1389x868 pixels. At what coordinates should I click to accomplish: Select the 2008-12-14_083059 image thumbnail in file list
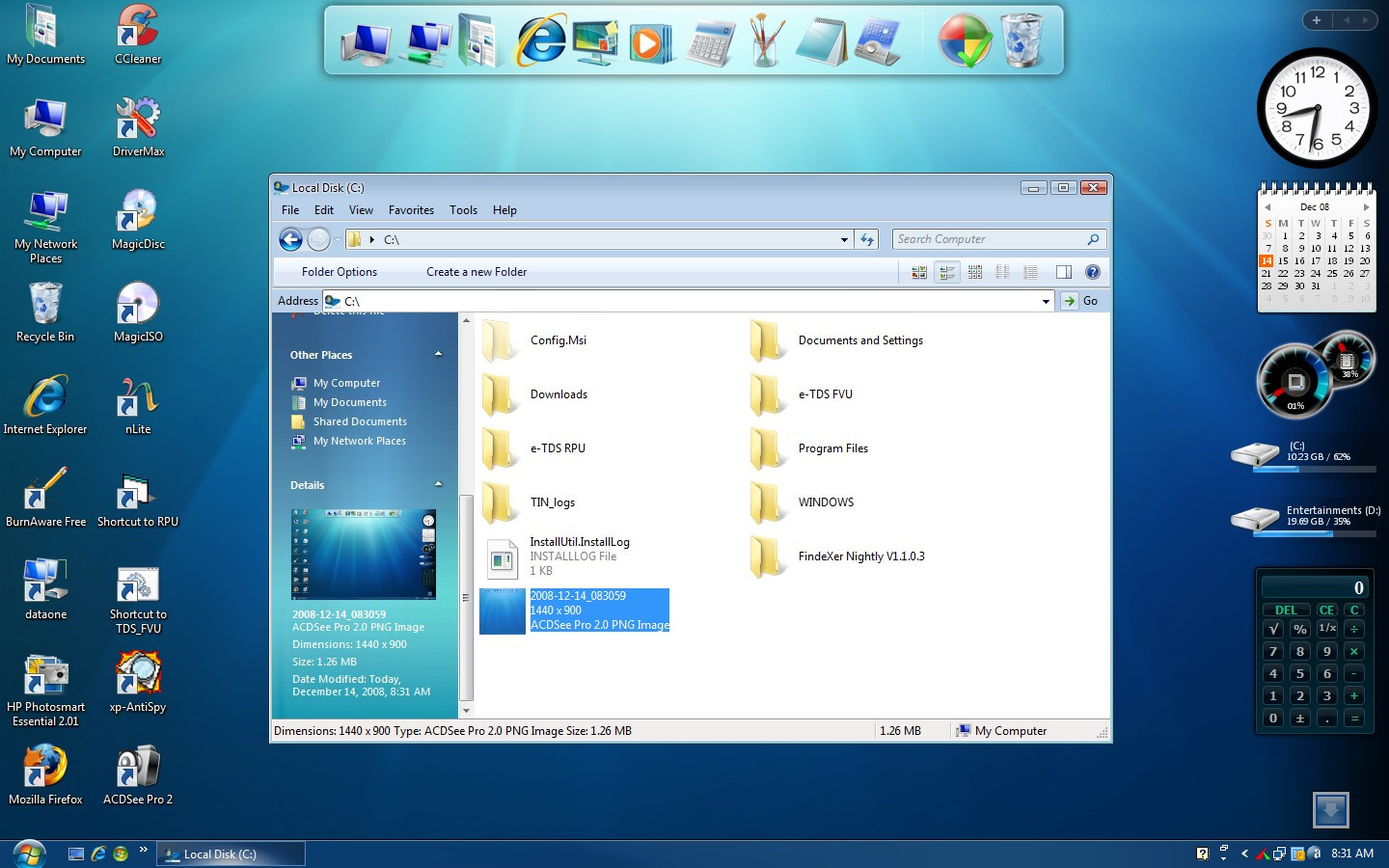click(502, 610)
